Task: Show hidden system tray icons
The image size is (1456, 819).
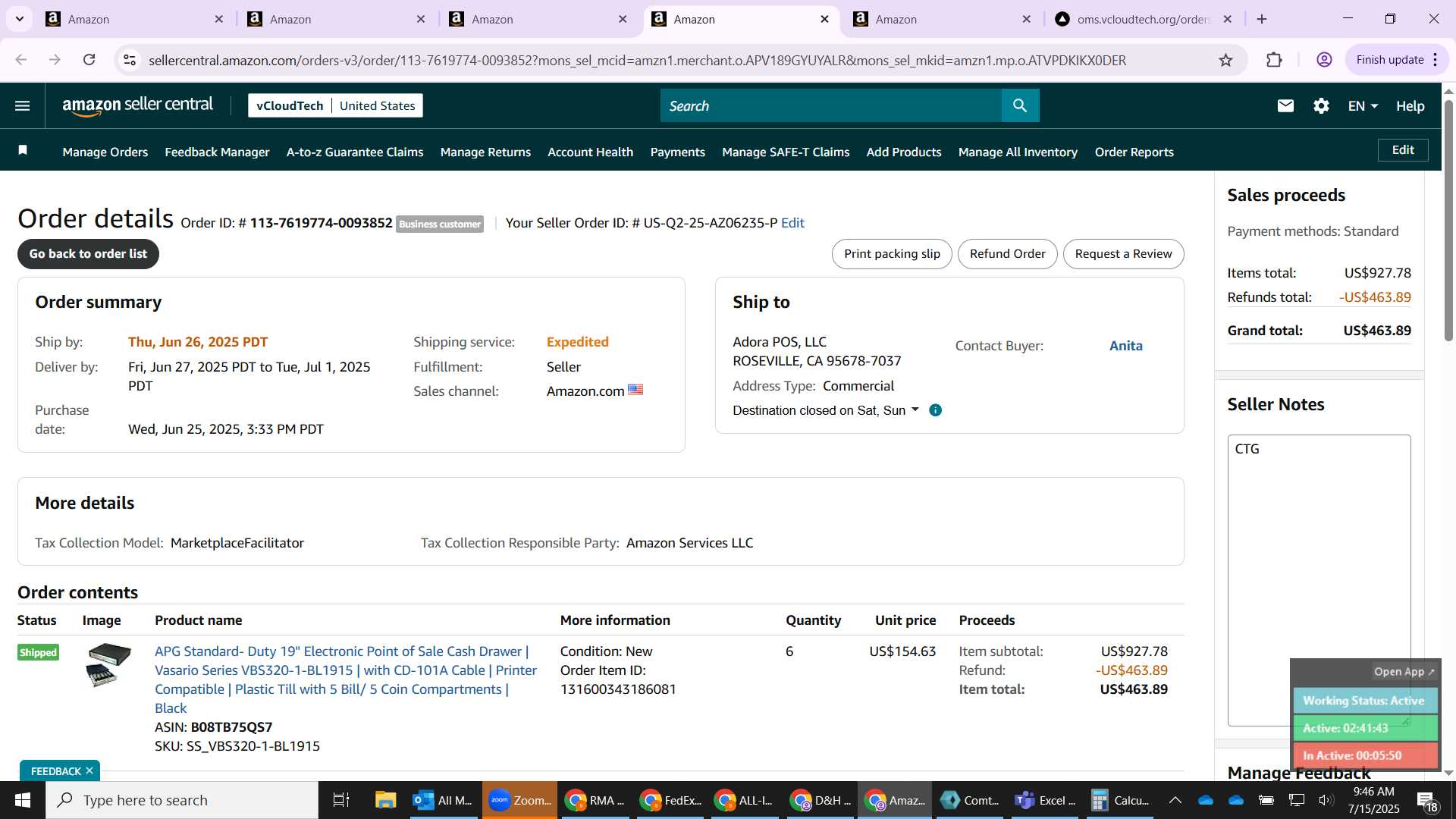Action: 1175,800
